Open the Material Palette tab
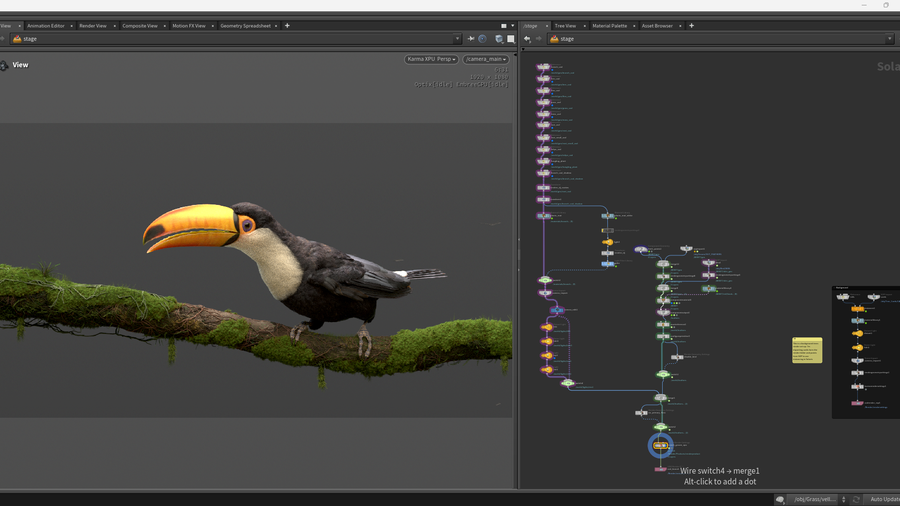Viewport: 900px width, 506px height. [609, 25]
